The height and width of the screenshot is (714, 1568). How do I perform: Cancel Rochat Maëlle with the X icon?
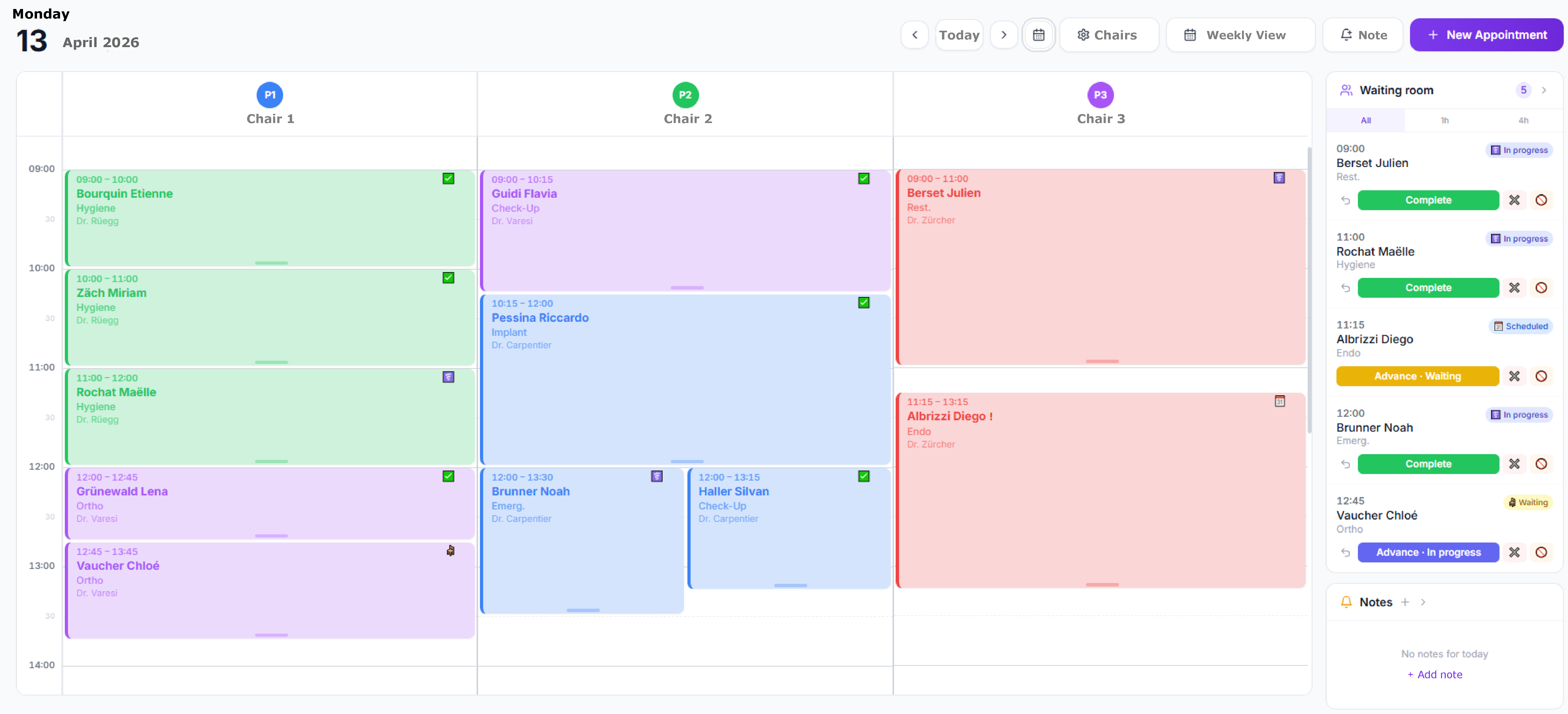pos(1515,287)
